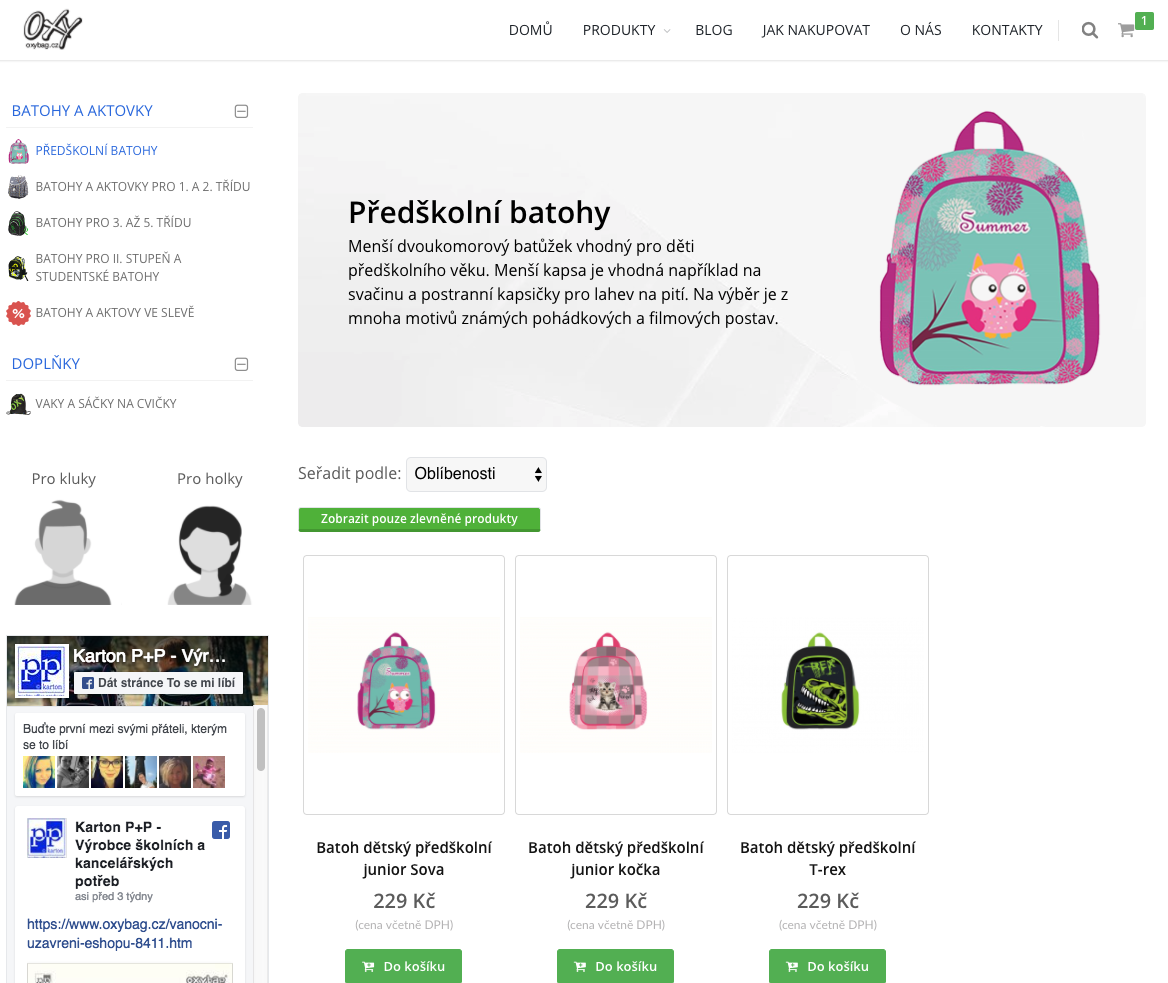Open the Oblíbenosti sort dropdown
1168x983 pixels.
[x=476, y=474]
